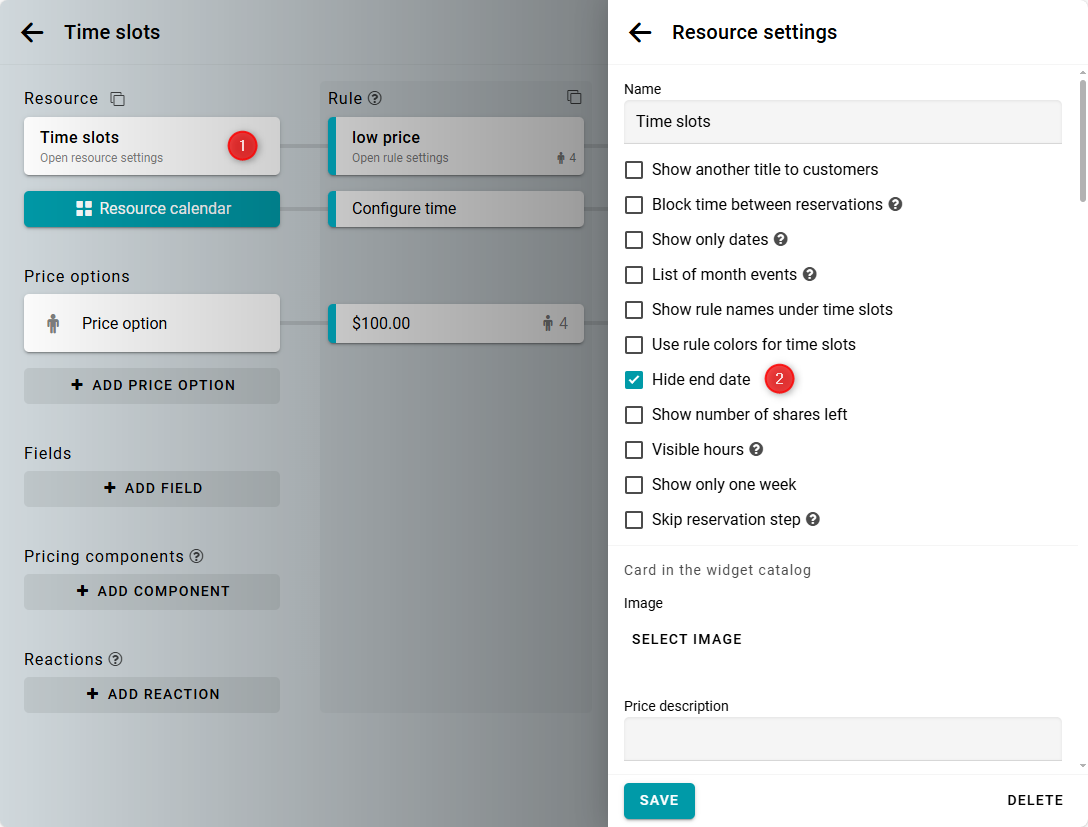
Task: Click copy icon at top of Rule column
Action: 574,97
